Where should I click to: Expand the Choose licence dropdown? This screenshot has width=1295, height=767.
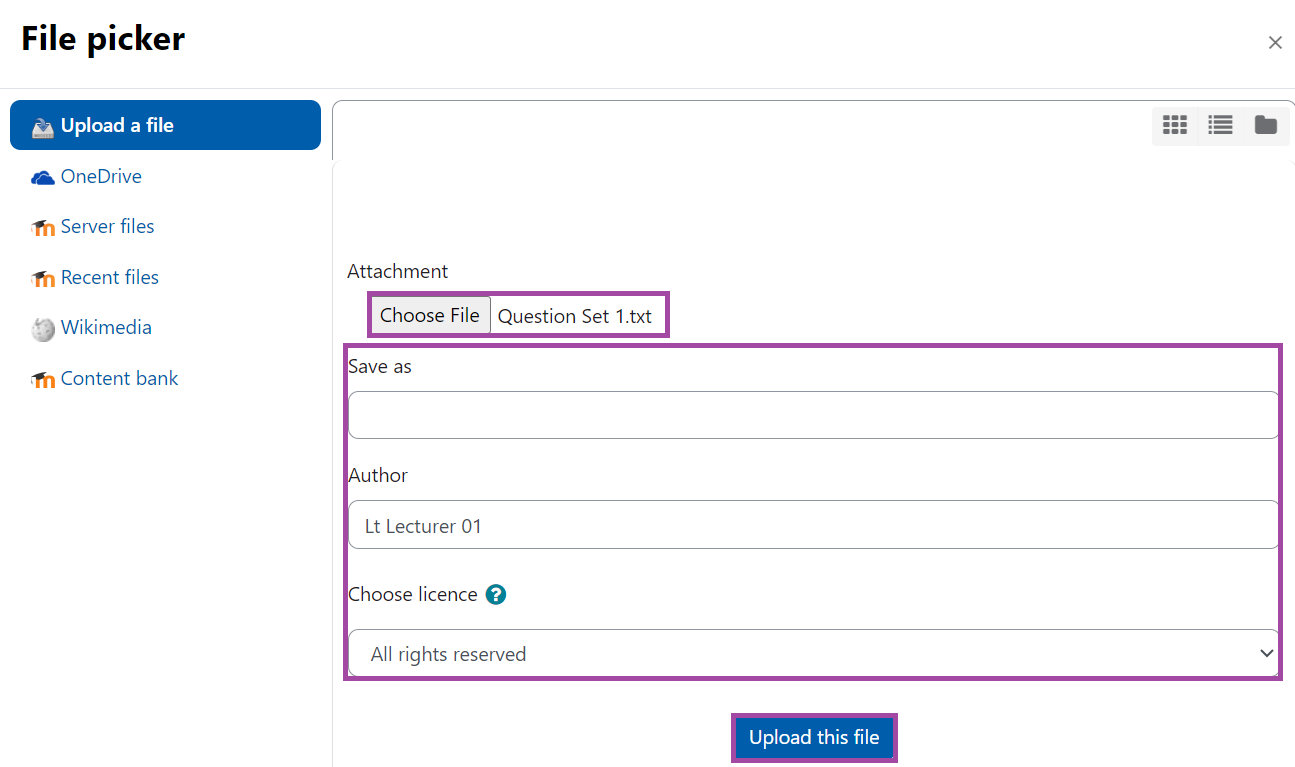[814, 654]
